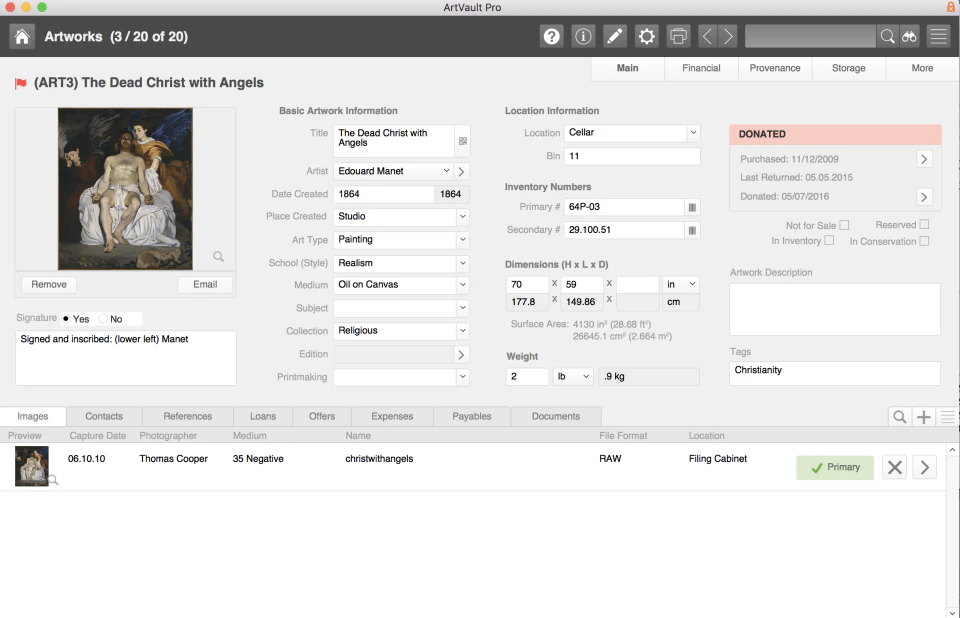Image resolution: width=960 pixels, height=618 pixels.
Task: Open the Find binoculars icon
Action: click(908, 36)
